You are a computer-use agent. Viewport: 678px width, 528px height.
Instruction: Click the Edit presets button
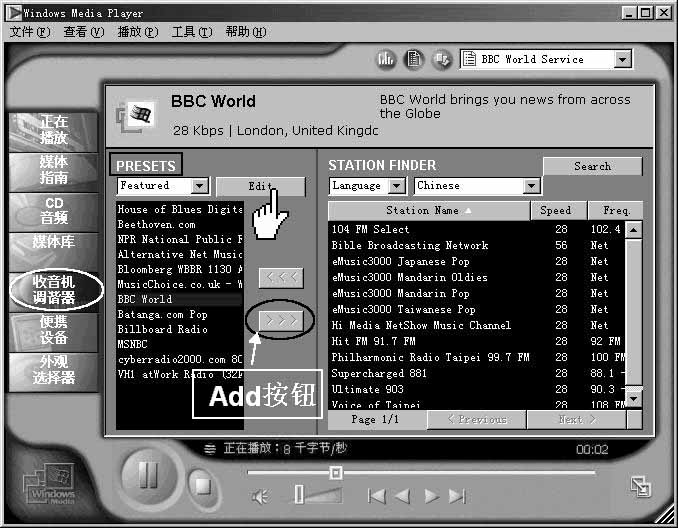(x=261, y=186)
